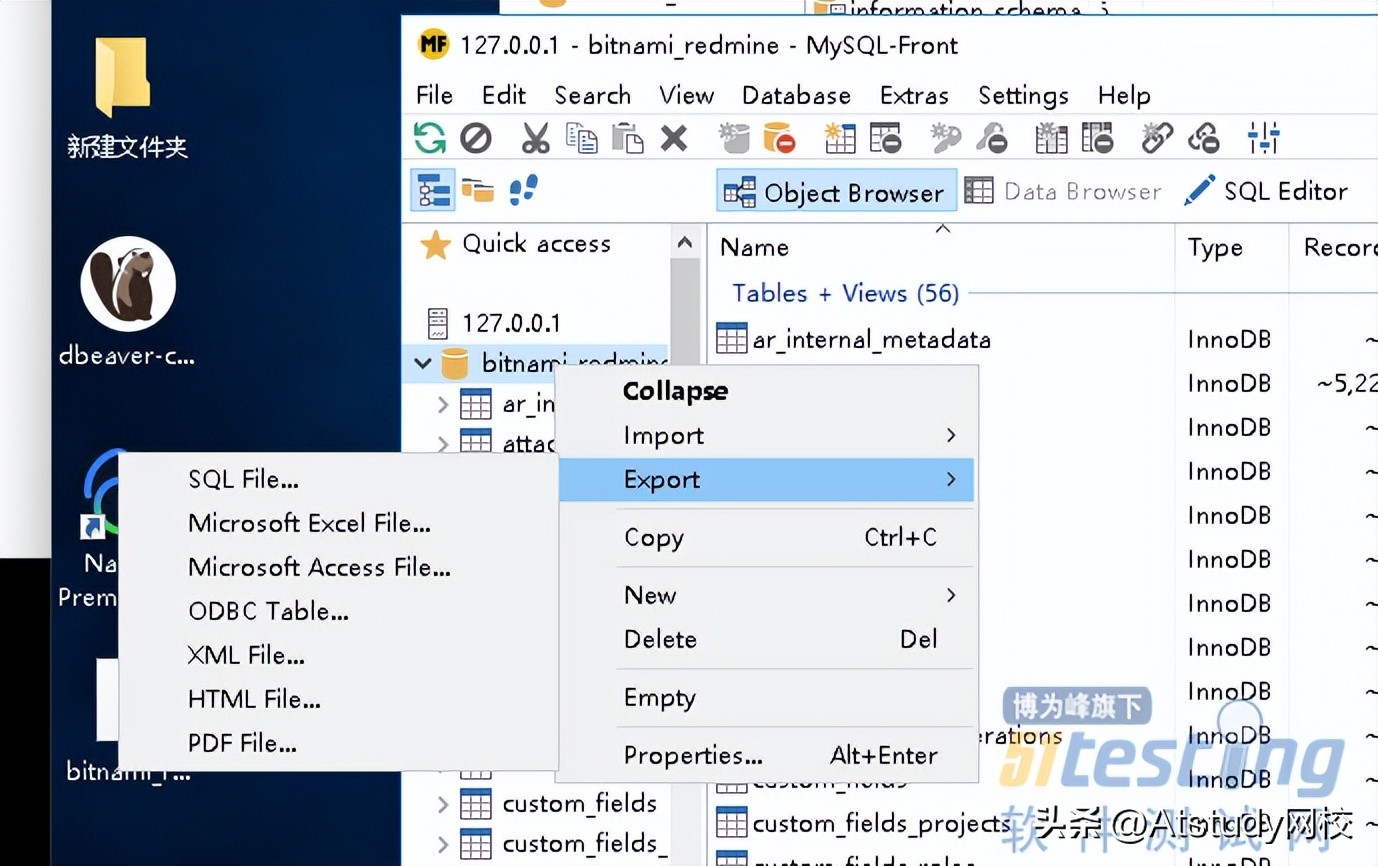Screen dimensions: 1378x866
Task: Choose SQL File... export option
Action: coord(243,480)
